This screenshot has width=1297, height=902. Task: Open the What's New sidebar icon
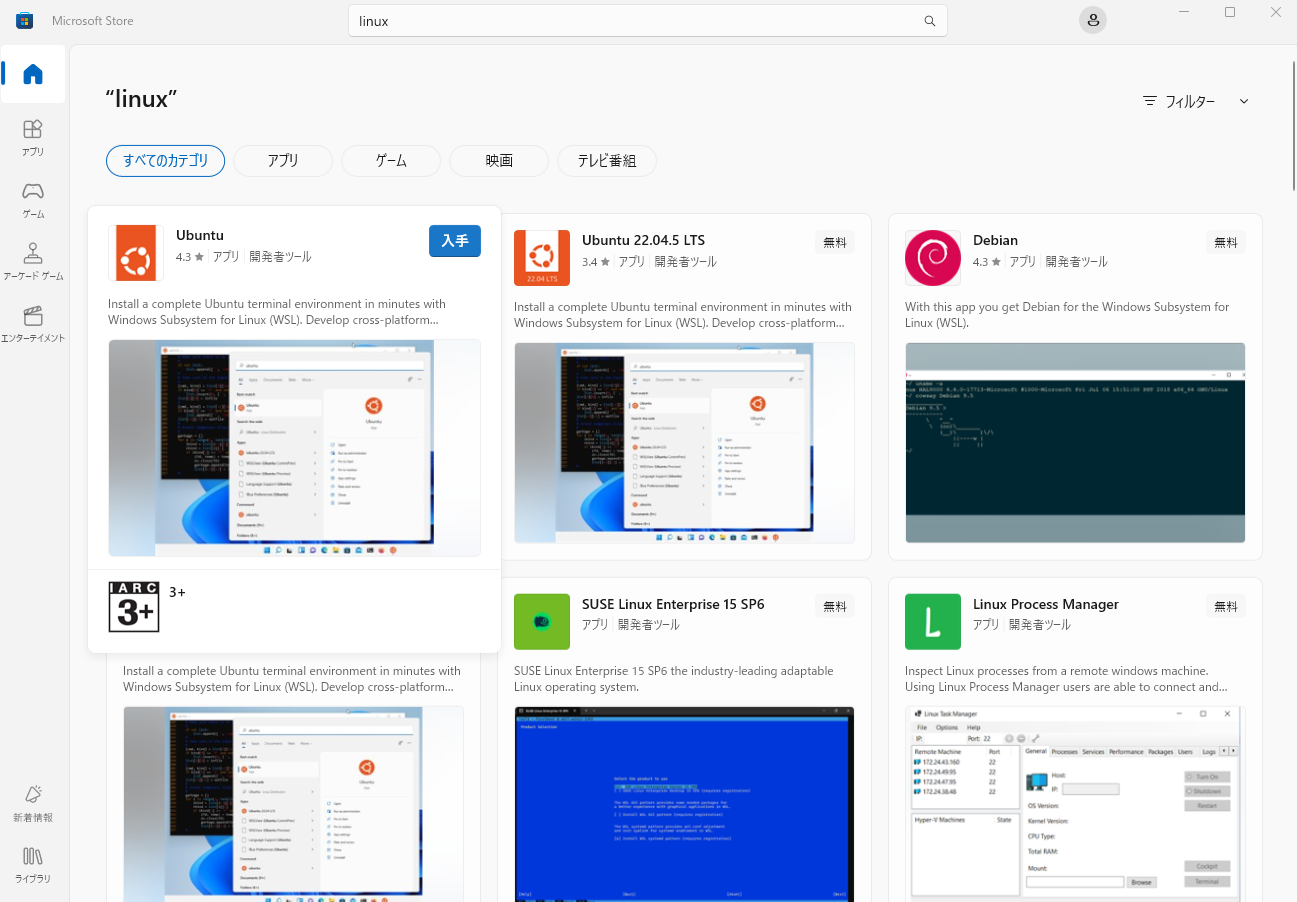coord(33,801)
